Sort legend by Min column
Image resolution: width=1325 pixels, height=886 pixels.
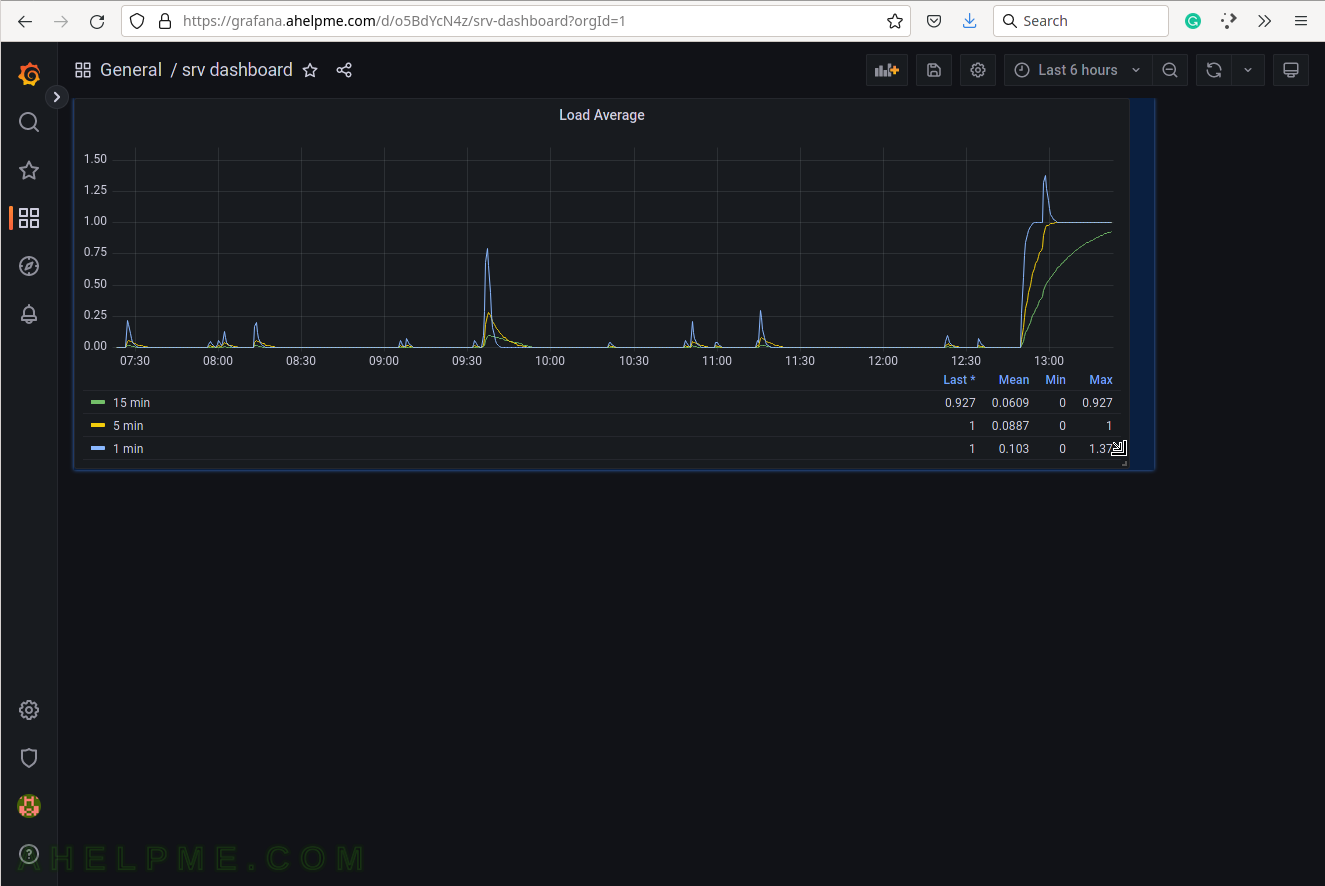coord(1055,380)
